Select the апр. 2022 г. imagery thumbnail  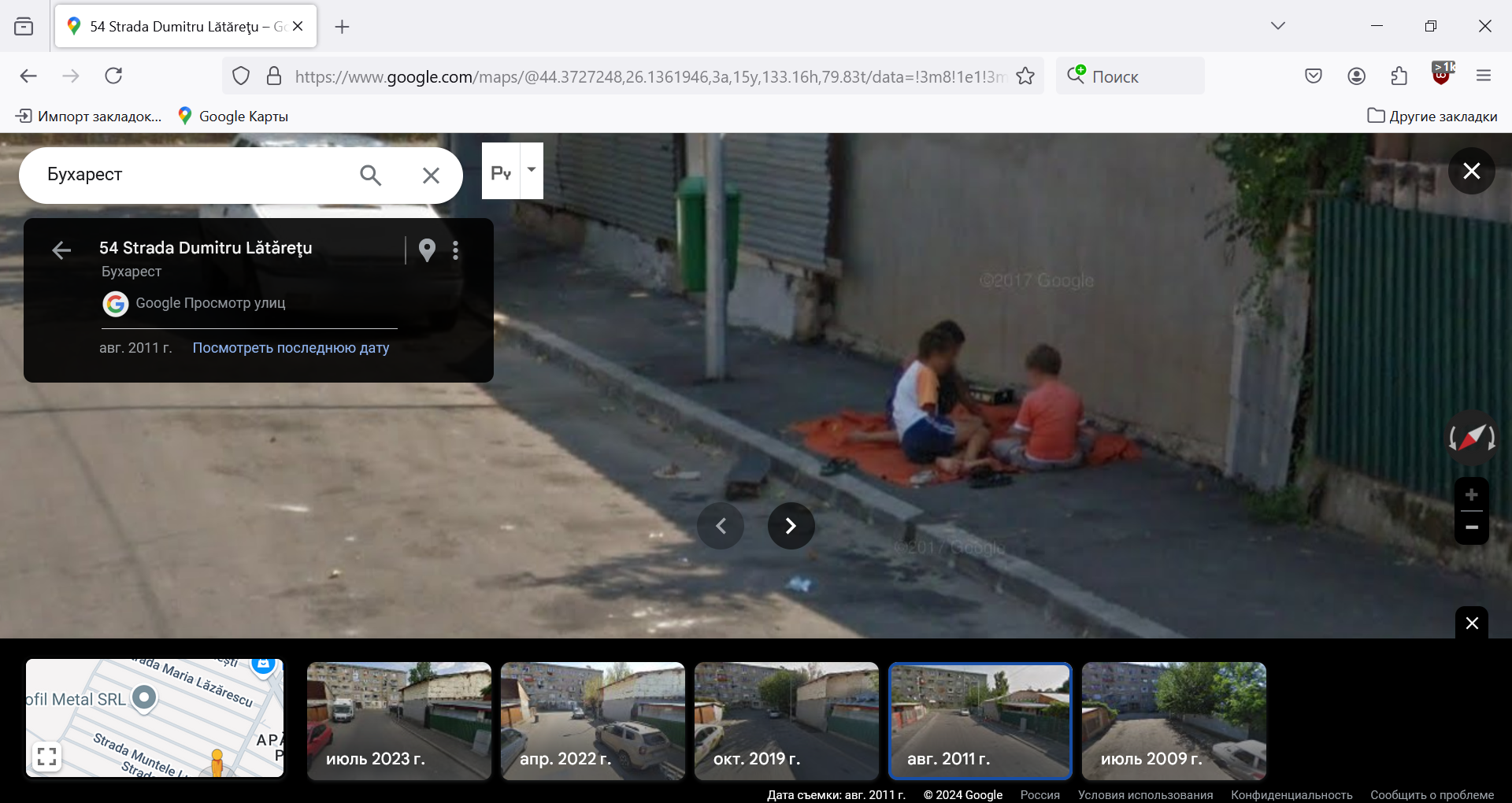pos(593,721)
